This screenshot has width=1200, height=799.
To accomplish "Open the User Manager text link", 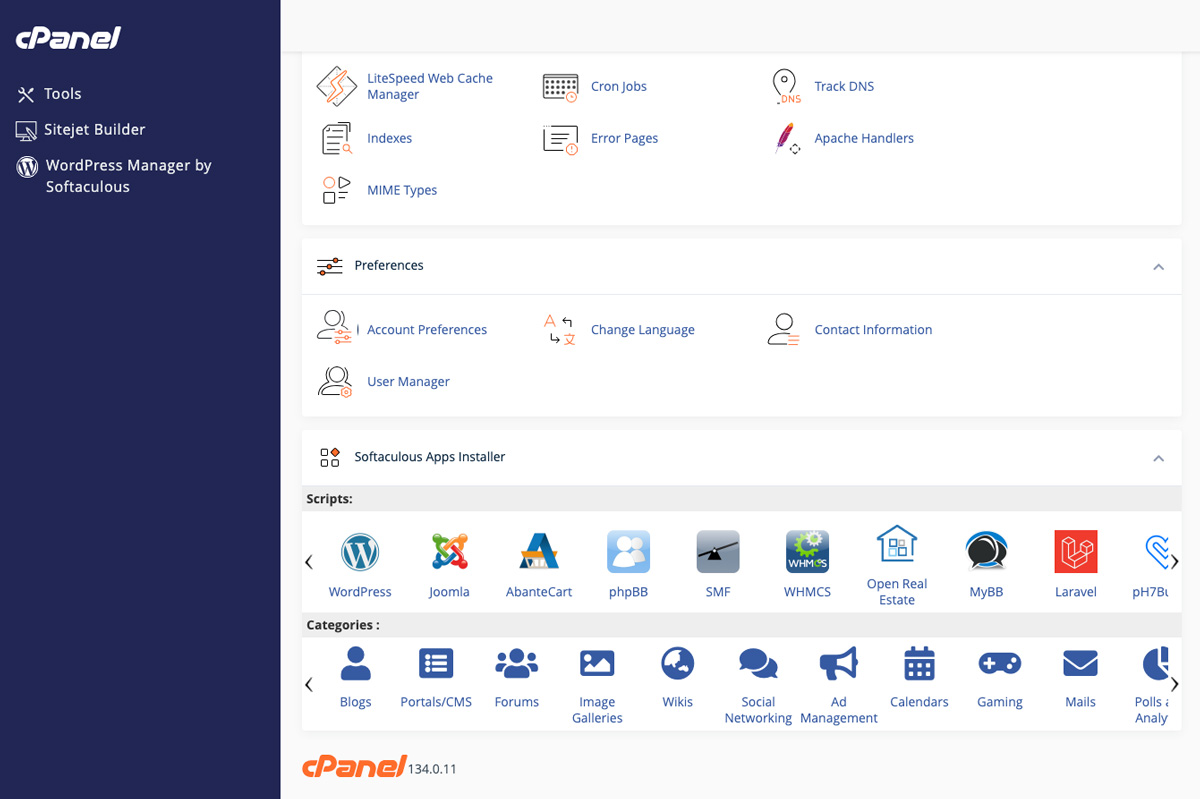I will (408, 382).
